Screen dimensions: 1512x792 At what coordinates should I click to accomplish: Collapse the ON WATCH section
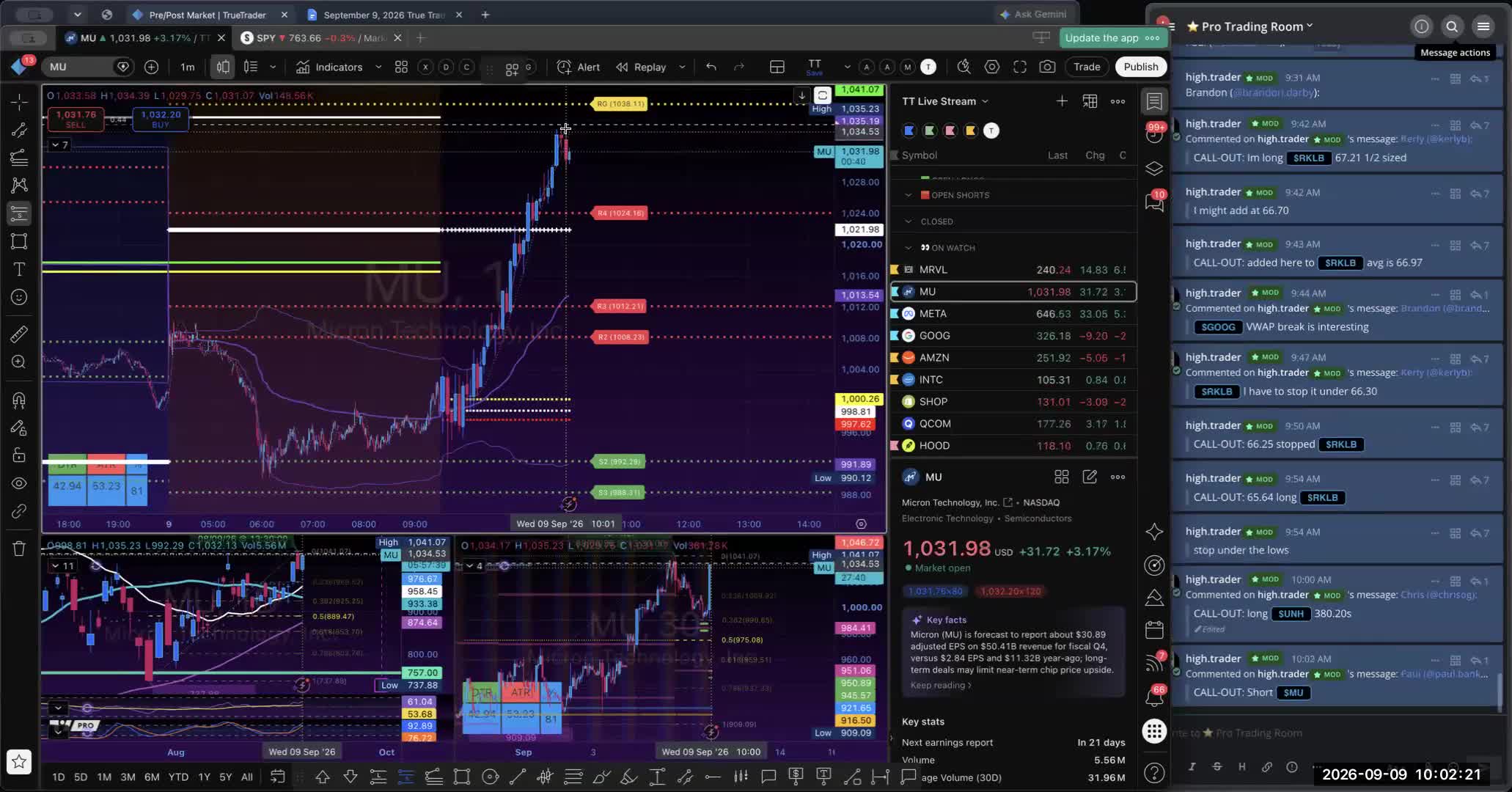pos(909,248)
